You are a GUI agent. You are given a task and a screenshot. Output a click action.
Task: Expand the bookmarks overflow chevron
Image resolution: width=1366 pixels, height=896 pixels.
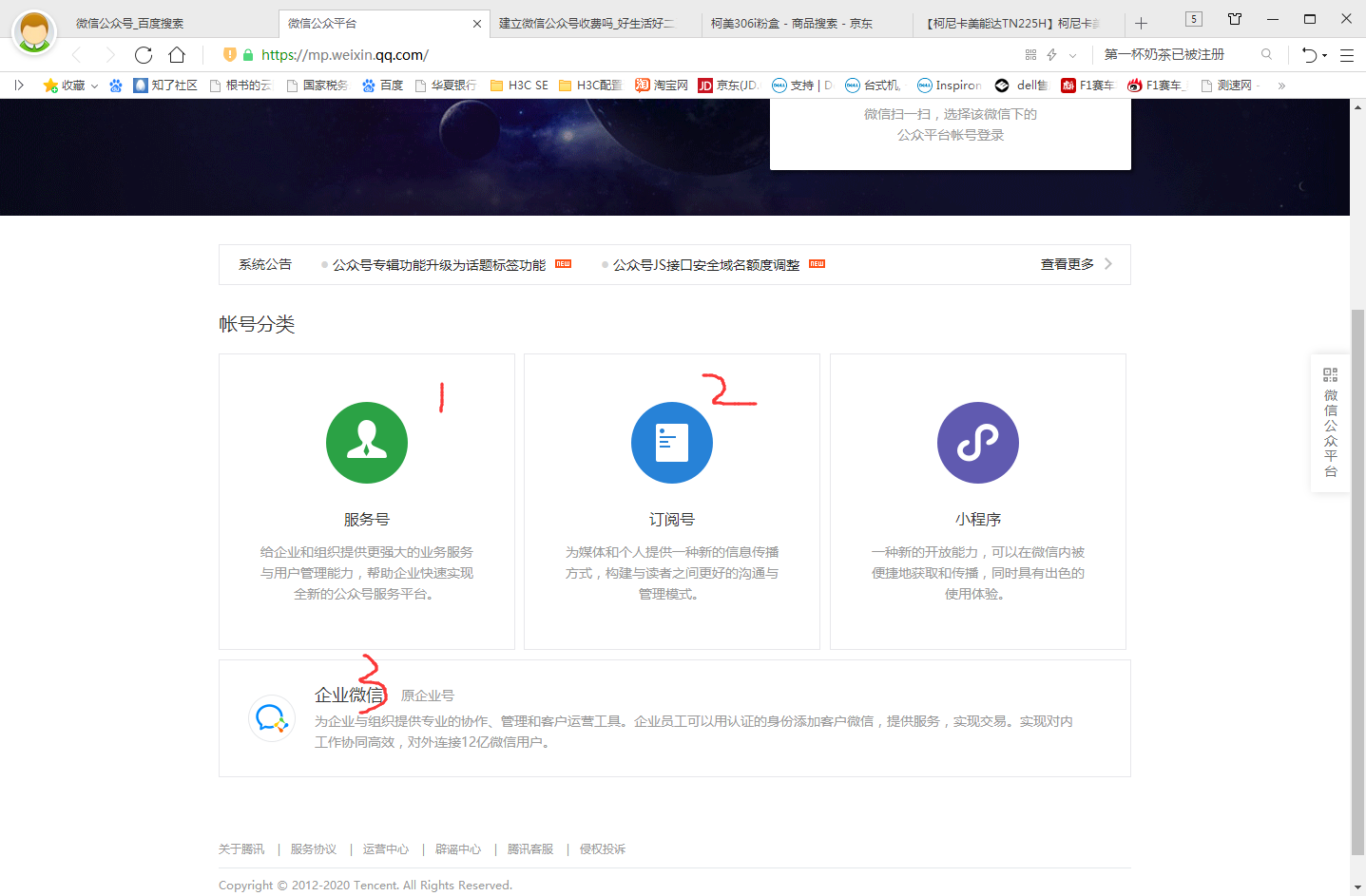[x=1281, y=86]
